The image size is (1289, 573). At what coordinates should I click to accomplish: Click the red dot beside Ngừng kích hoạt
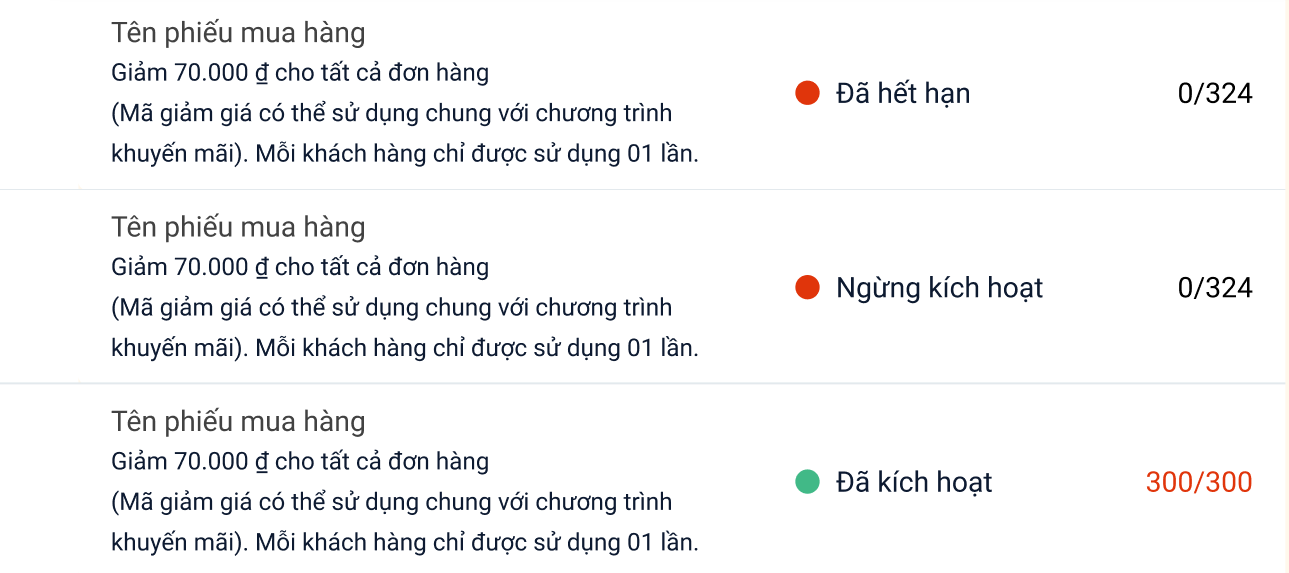[807, 288]
